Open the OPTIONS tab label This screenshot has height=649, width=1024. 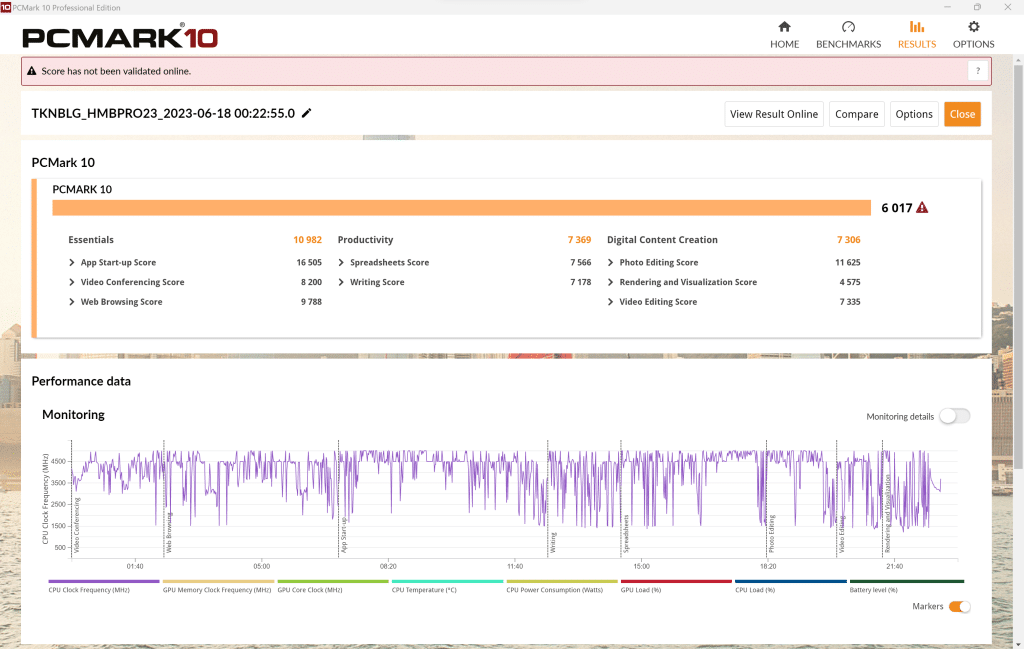pos(974,44)
